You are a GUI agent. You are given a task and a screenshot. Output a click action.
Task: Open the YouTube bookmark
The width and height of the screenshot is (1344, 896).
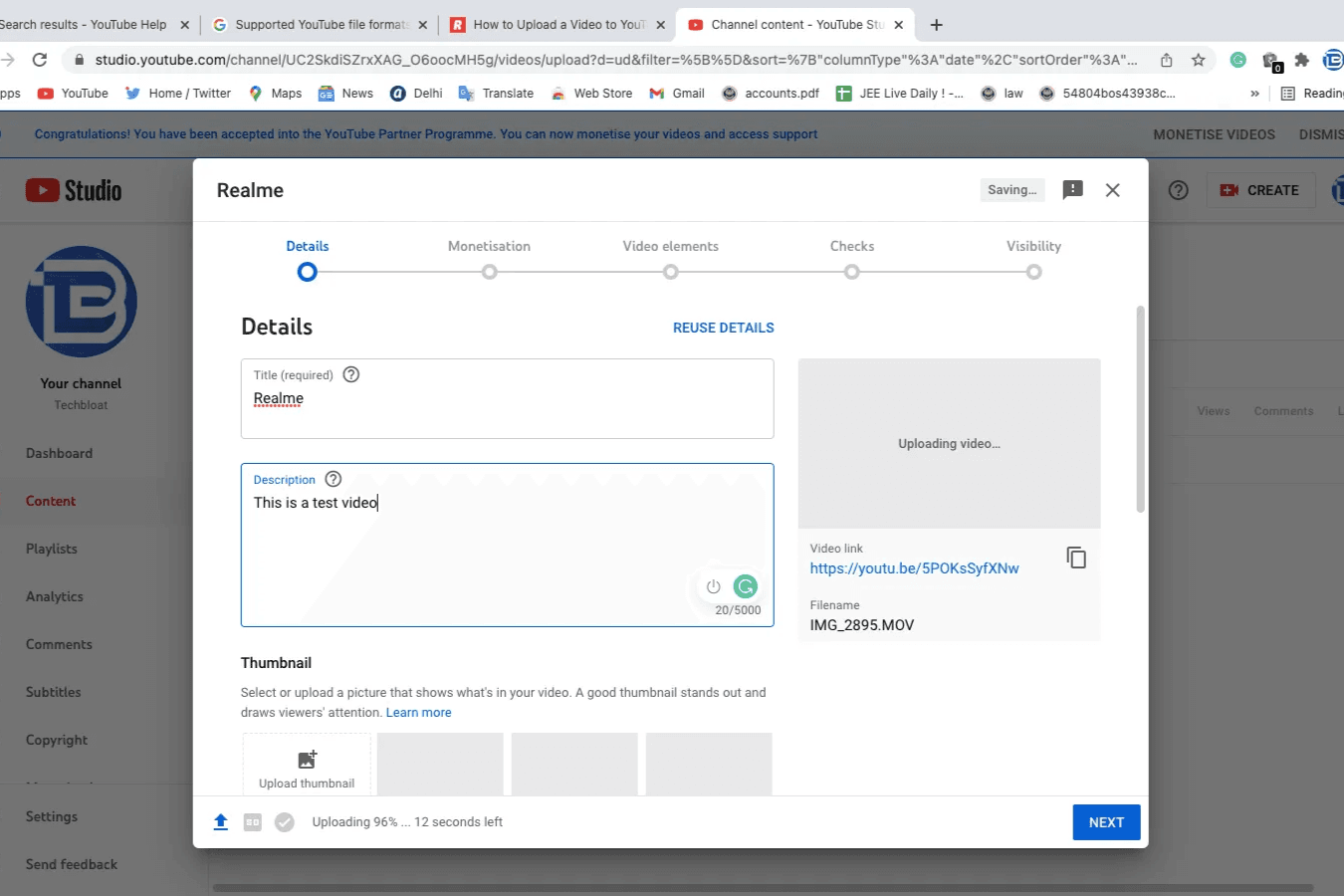tap(73, 94)
